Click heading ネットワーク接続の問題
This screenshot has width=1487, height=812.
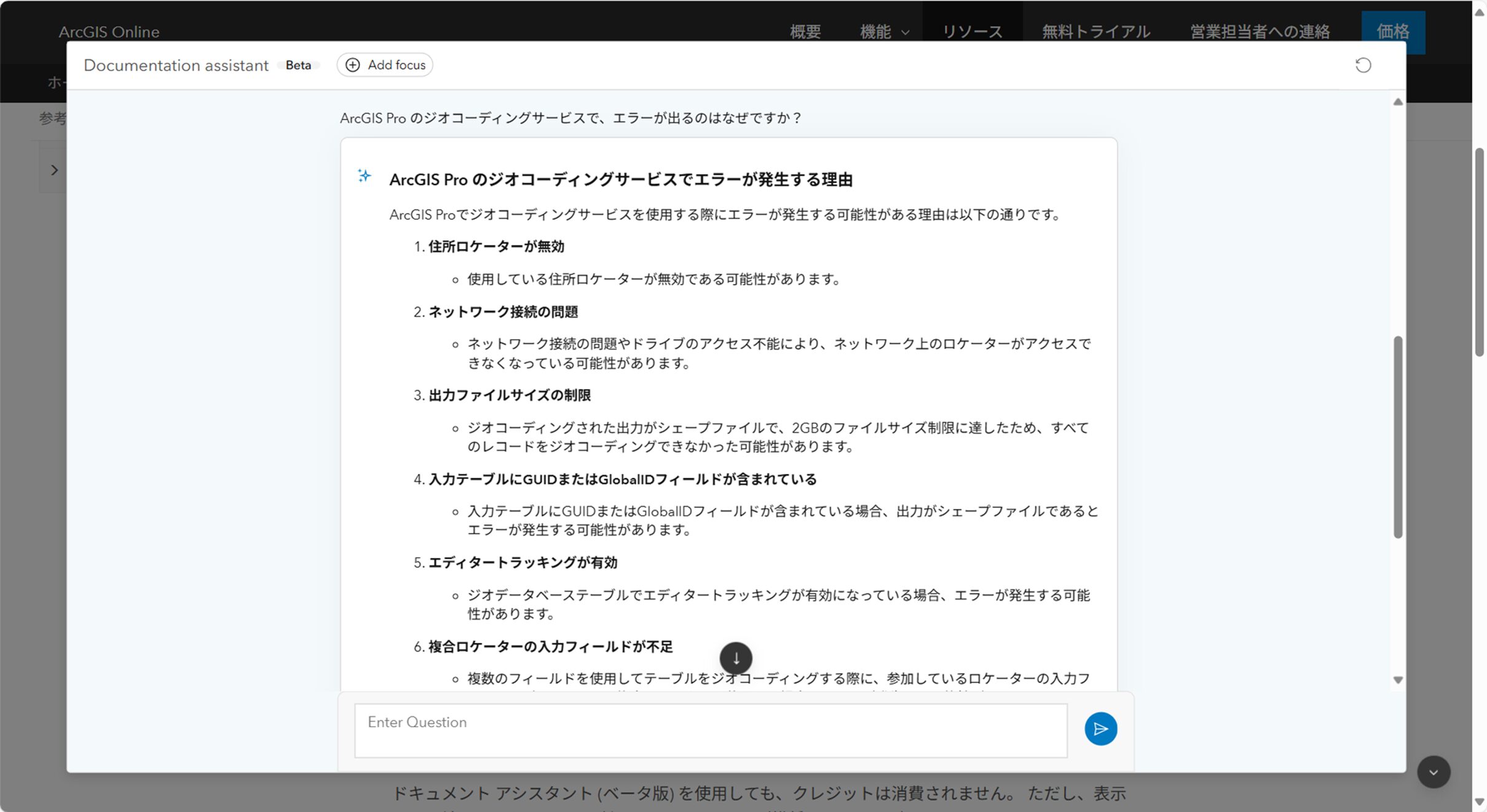[503, 312]
